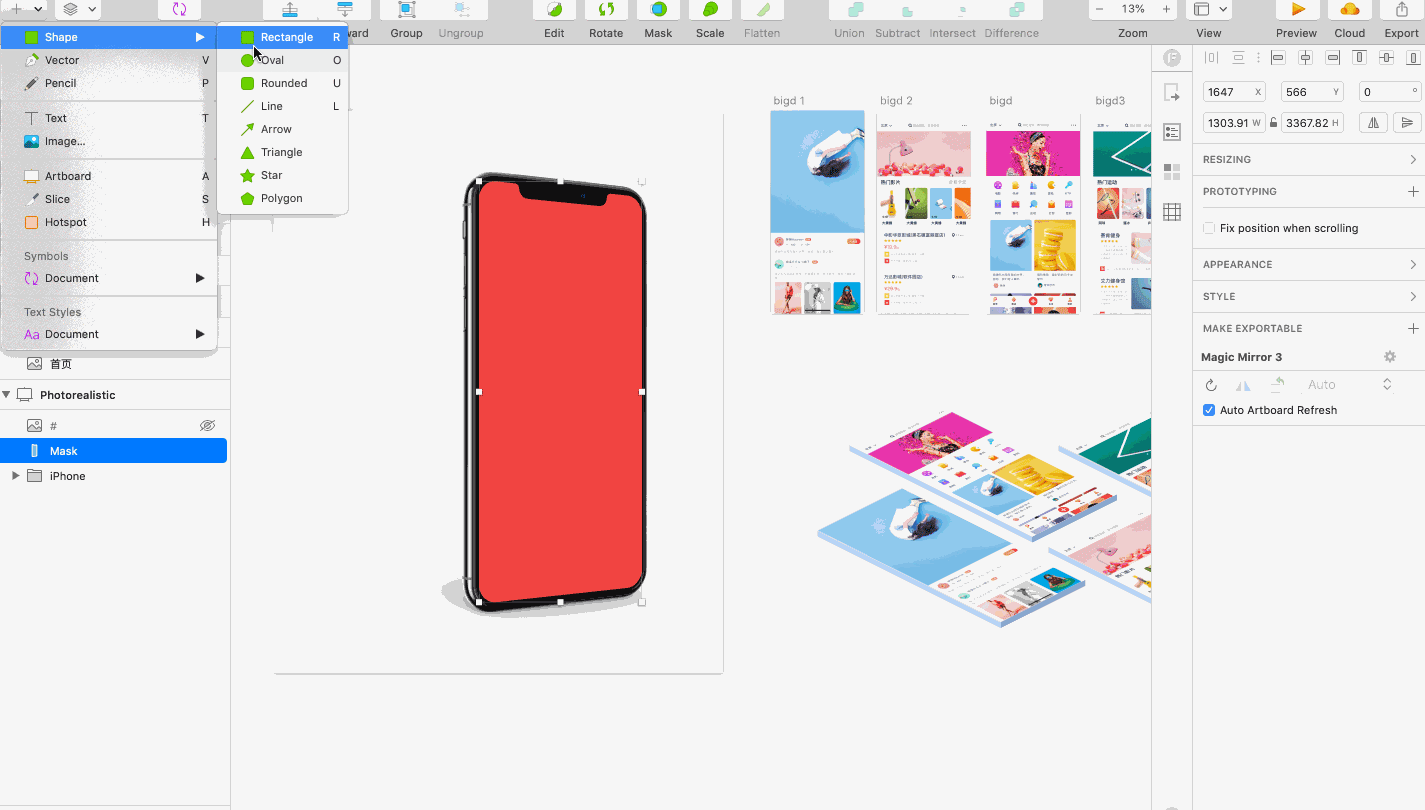
Task: Expand the Resizing section
Action: tap(1412, 159)
